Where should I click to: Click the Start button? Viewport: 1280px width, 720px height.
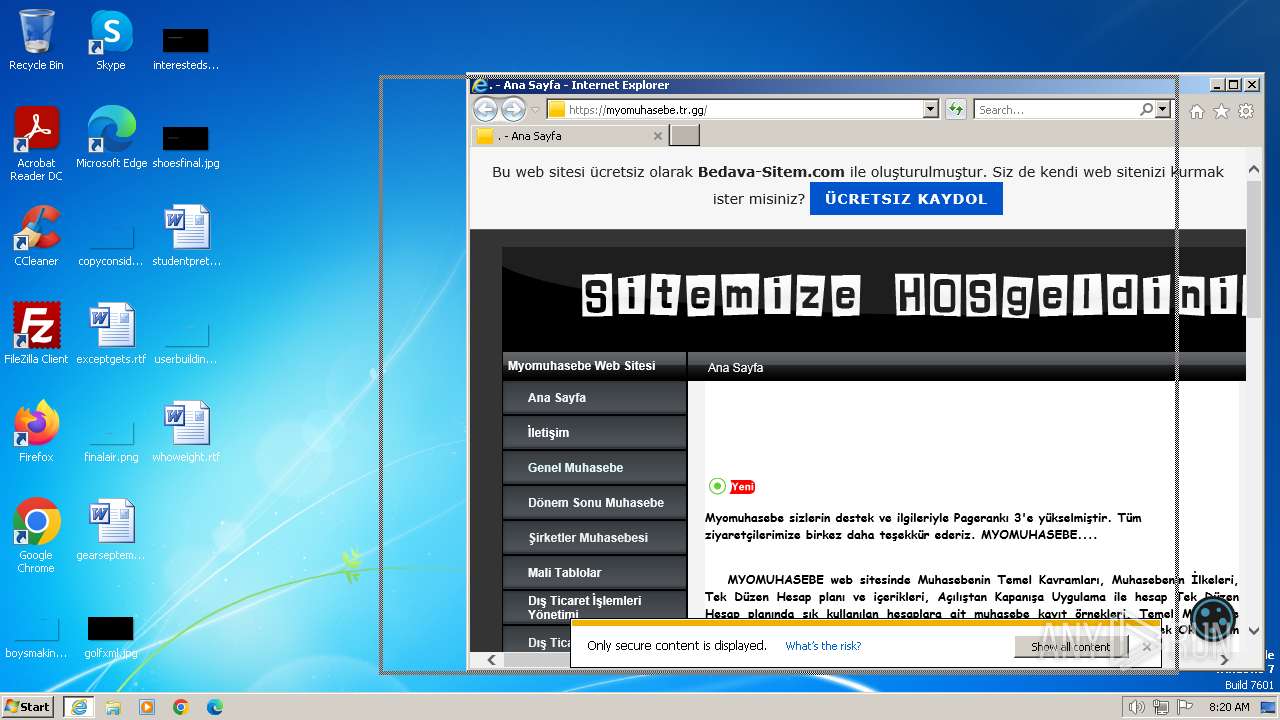click(x=28, y=707)
